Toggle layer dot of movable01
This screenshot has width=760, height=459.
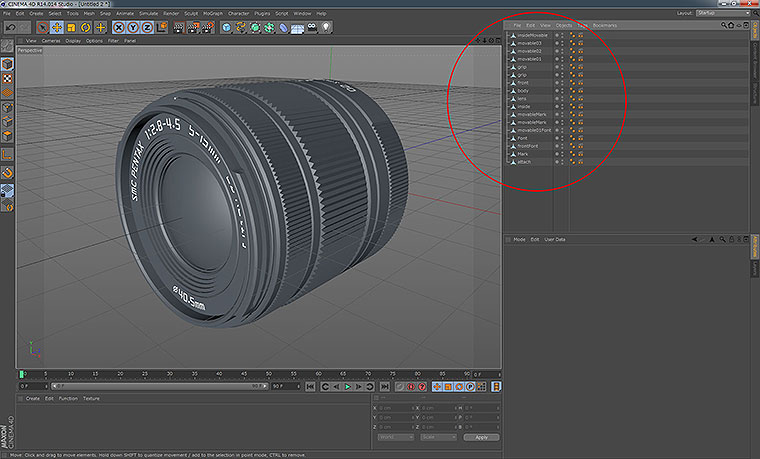pyautogui.click(x=556, y=59)
